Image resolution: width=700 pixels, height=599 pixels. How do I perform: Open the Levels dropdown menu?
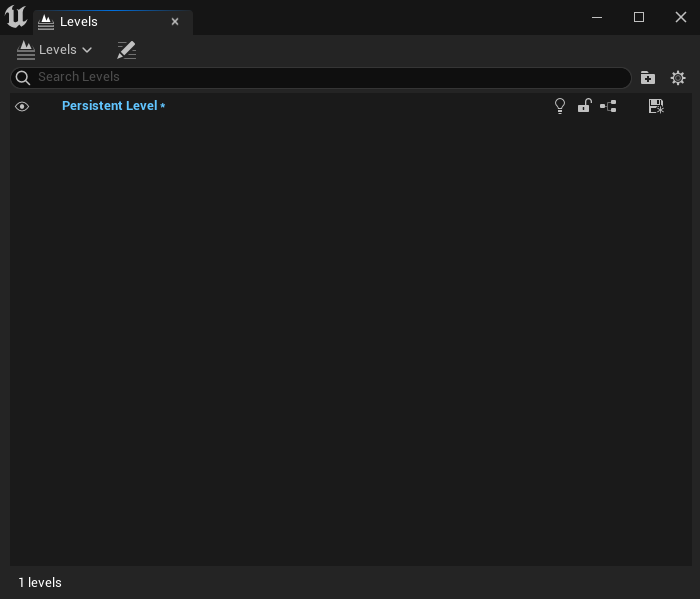point(54,50)
